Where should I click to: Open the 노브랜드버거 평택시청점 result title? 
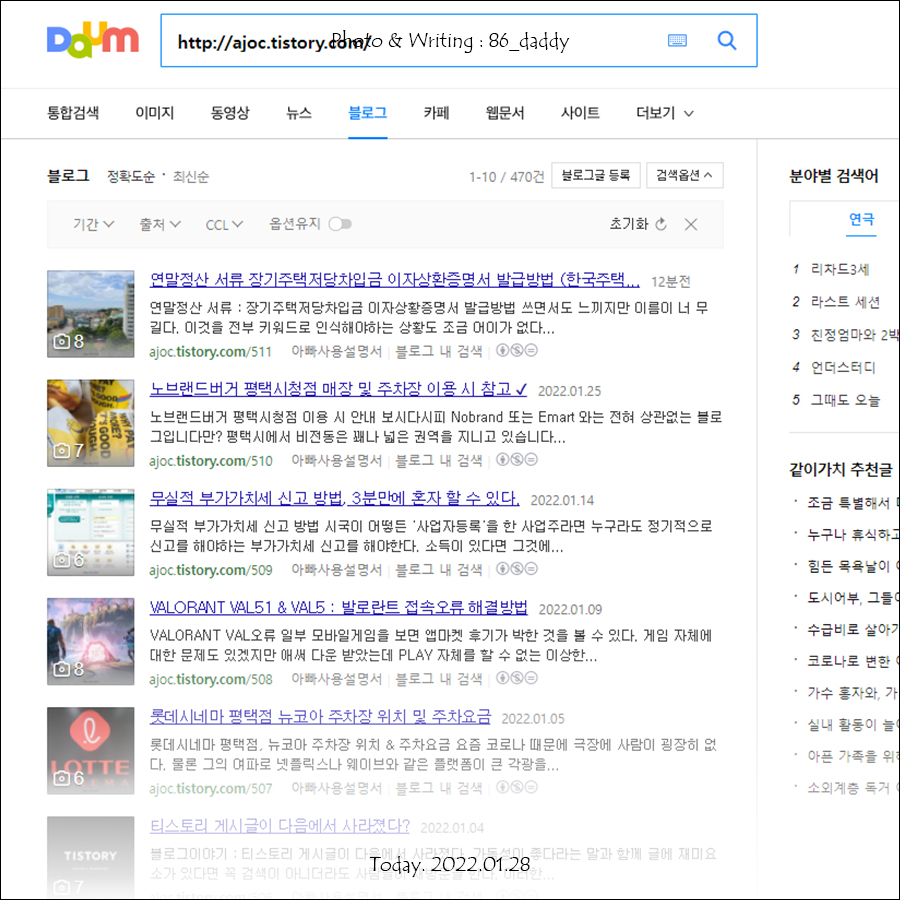click(338, 389)
